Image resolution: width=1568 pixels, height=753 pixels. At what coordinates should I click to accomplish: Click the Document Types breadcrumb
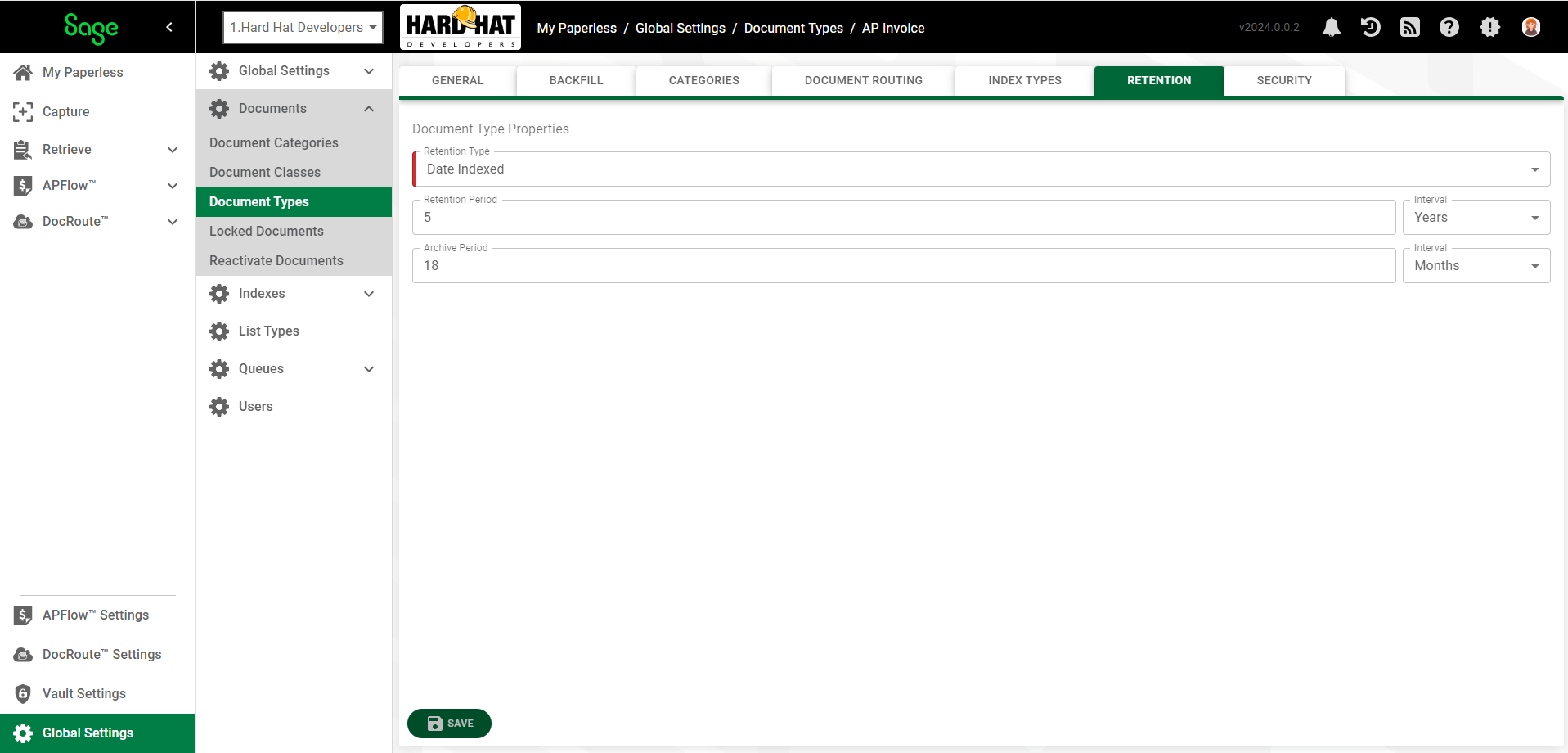tap(793, 28)
